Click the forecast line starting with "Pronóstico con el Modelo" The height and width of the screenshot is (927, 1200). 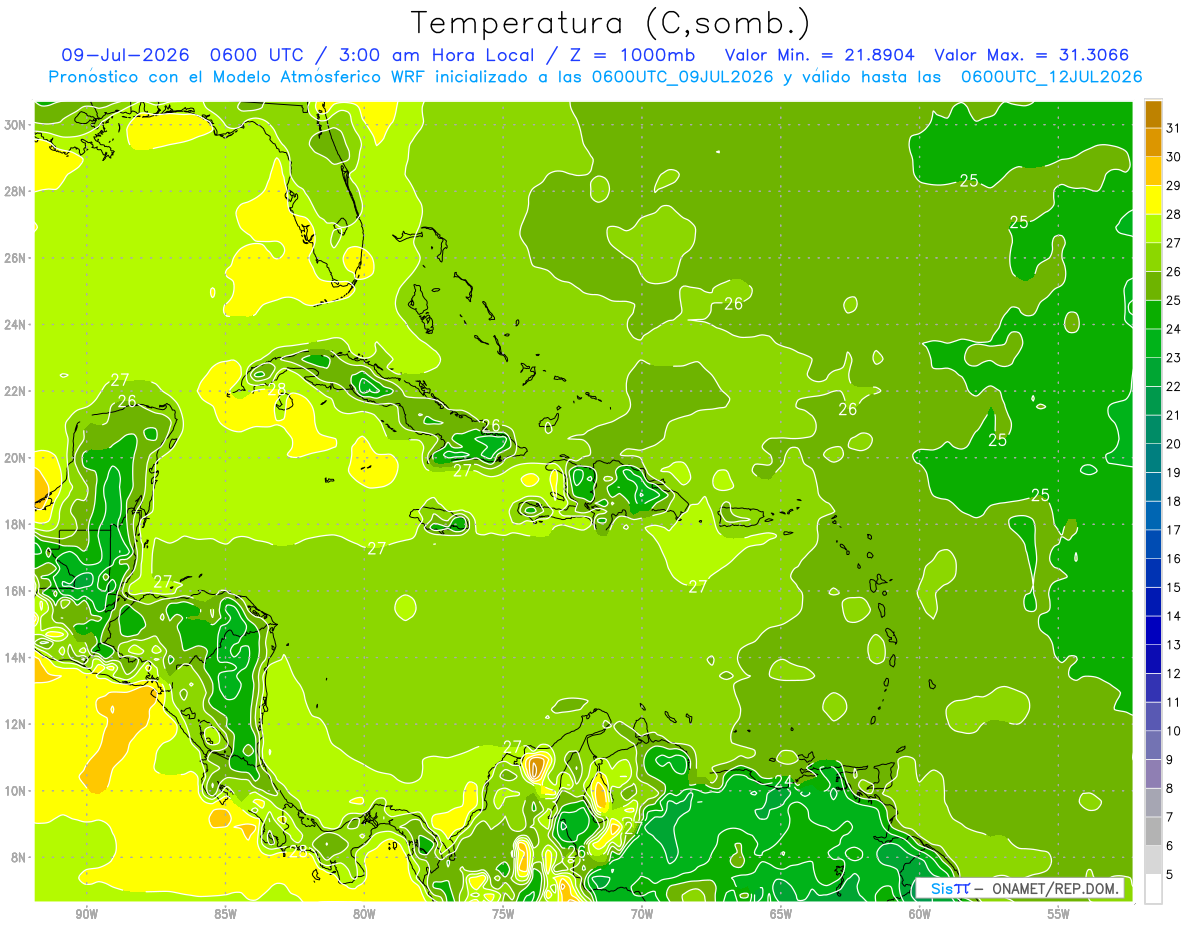(595, 77)
